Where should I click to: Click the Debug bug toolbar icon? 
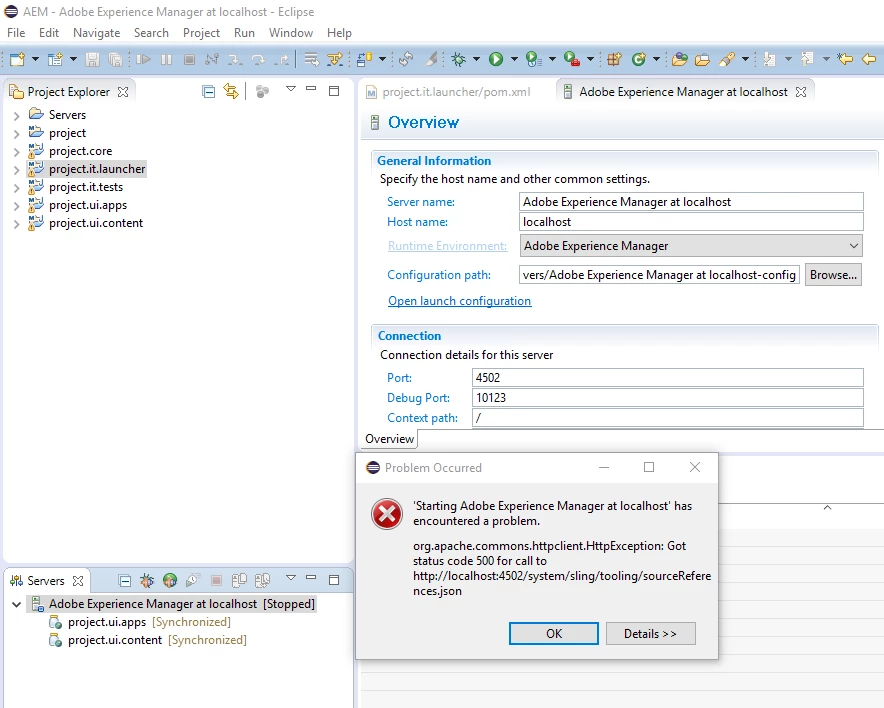click(x=458, y=59)
